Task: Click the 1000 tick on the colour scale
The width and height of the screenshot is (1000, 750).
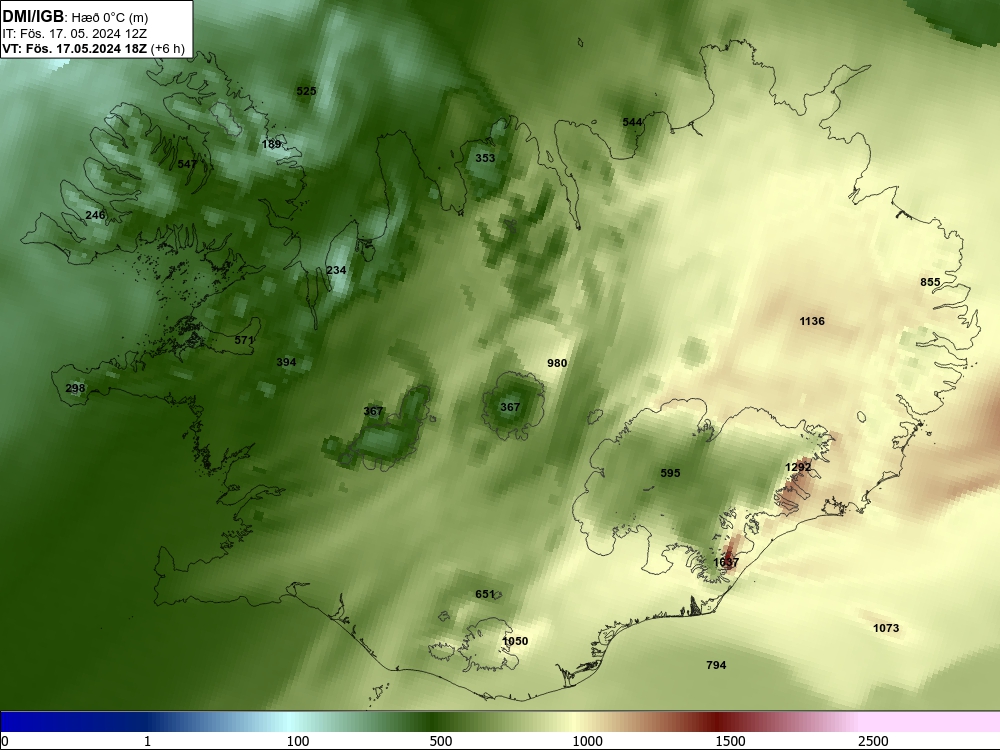Action: pyautogui.click(x=587, y=741)
